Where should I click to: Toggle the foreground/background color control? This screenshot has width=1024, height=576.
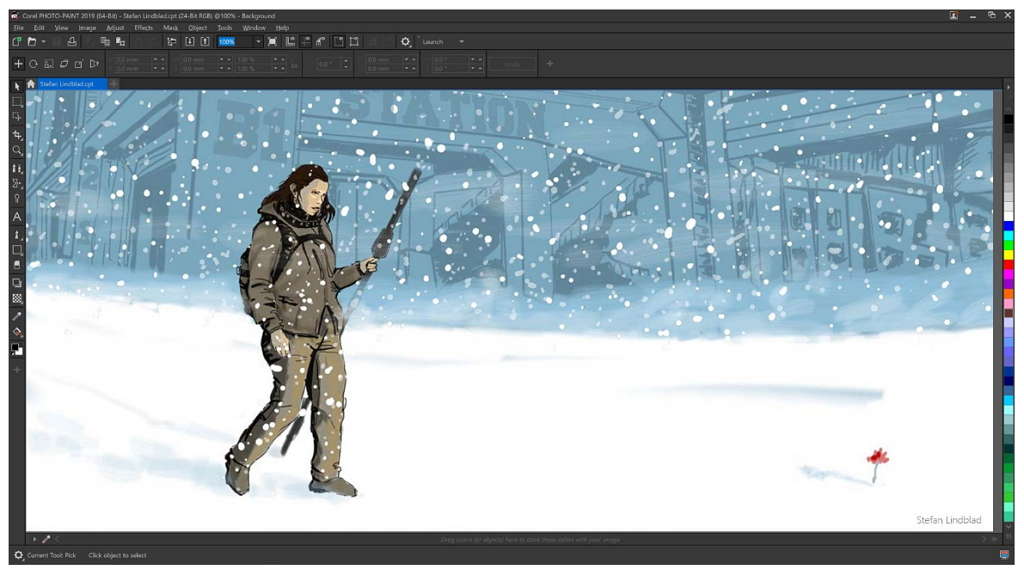pos(17,349)
